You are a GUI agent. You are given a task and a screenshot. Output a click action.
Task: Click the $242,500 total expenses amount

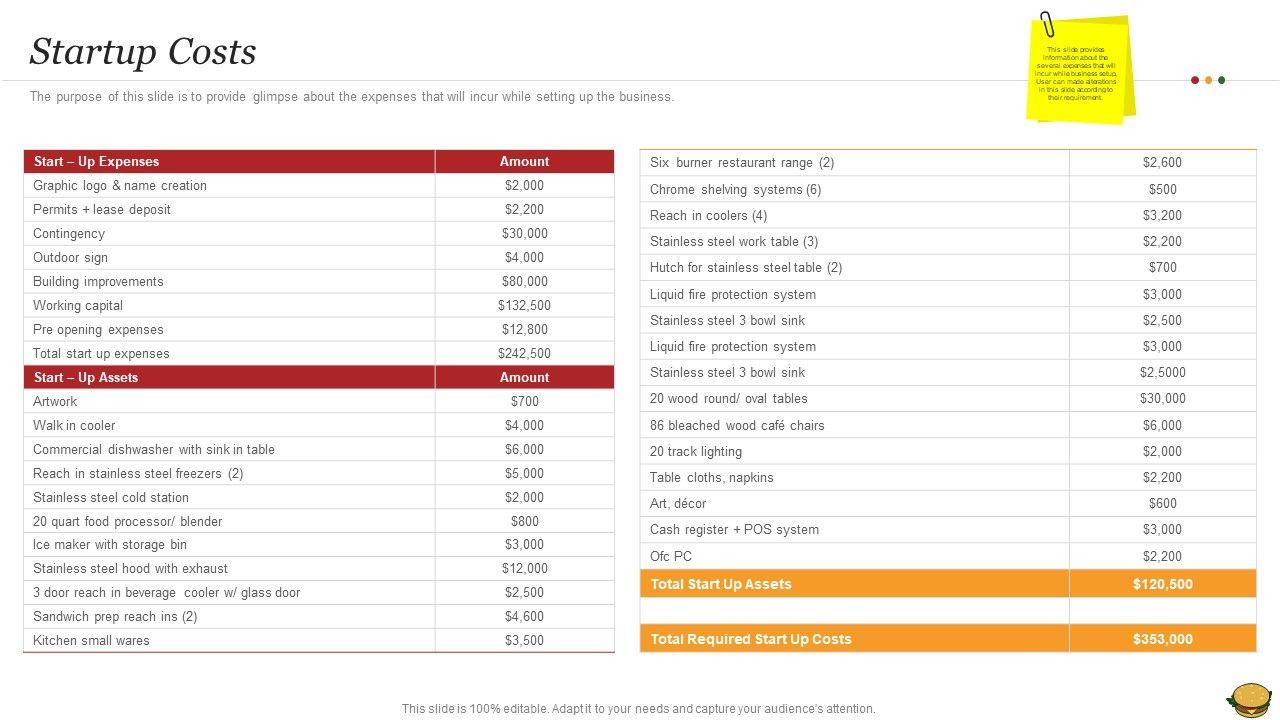pos(524,353)
